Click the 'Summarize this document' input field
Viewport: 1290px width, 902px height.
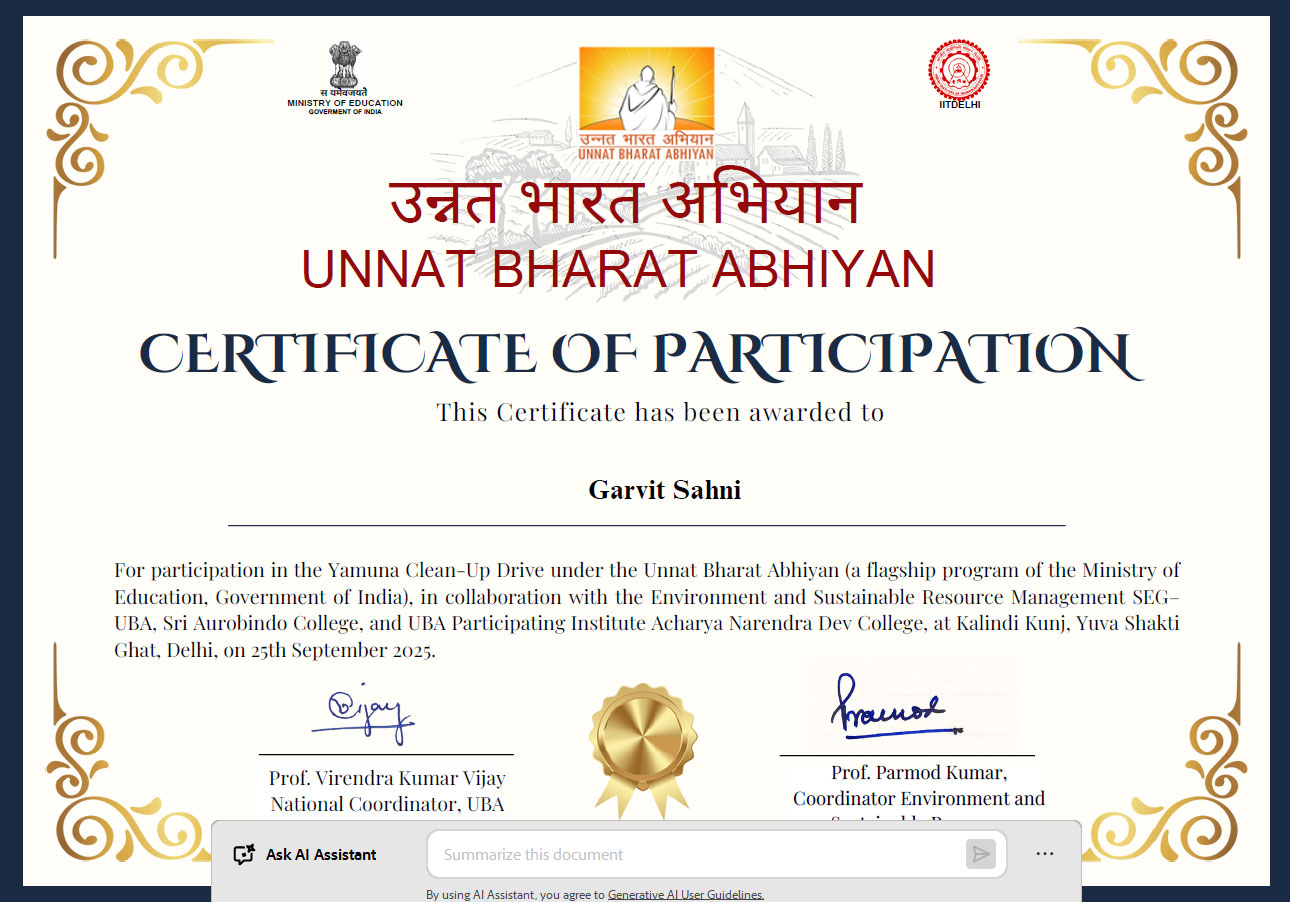coord(695,855)
